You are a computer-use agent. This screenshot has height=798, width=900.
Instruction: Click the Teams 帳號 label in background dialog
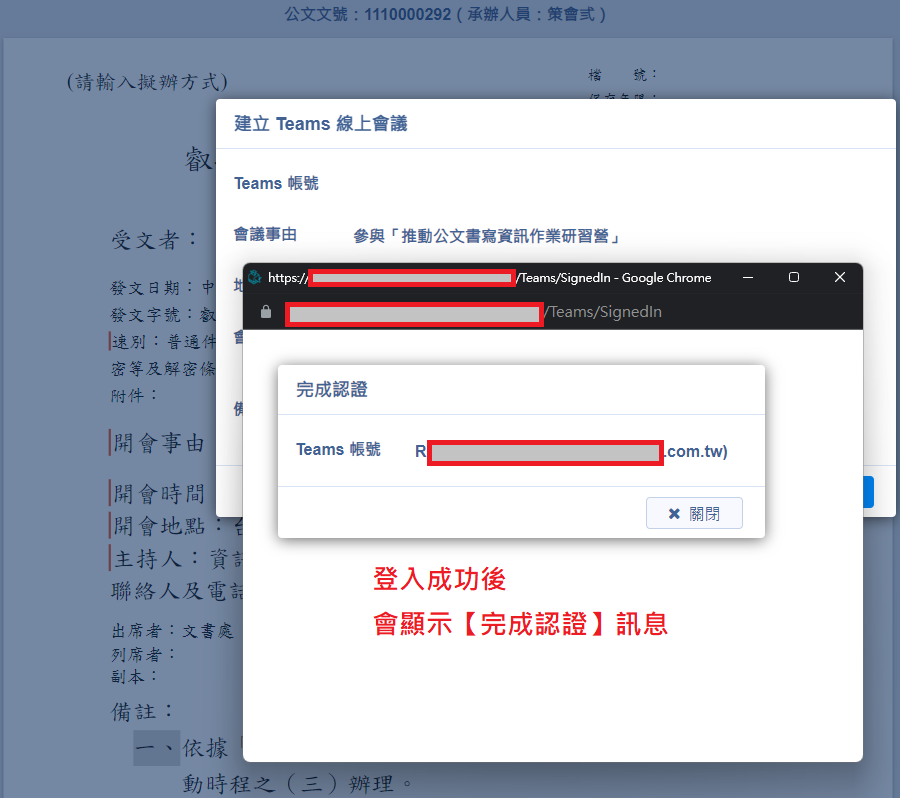pyautogui.click(x=276, y=183)
